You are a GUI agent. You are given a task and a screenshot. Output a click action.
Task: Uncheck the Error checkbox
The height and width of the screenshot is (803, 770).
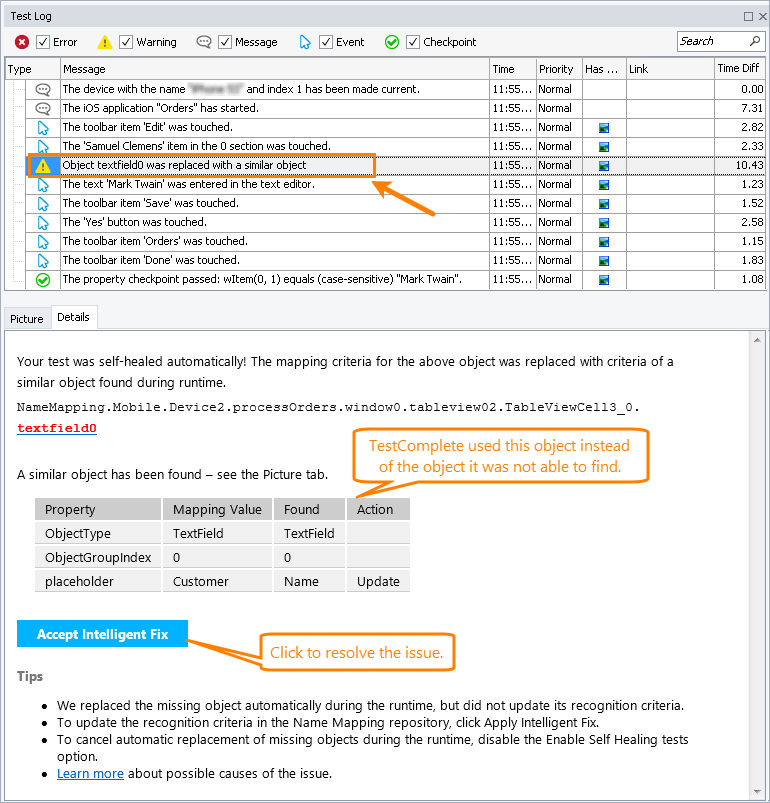tap(43, 42)
